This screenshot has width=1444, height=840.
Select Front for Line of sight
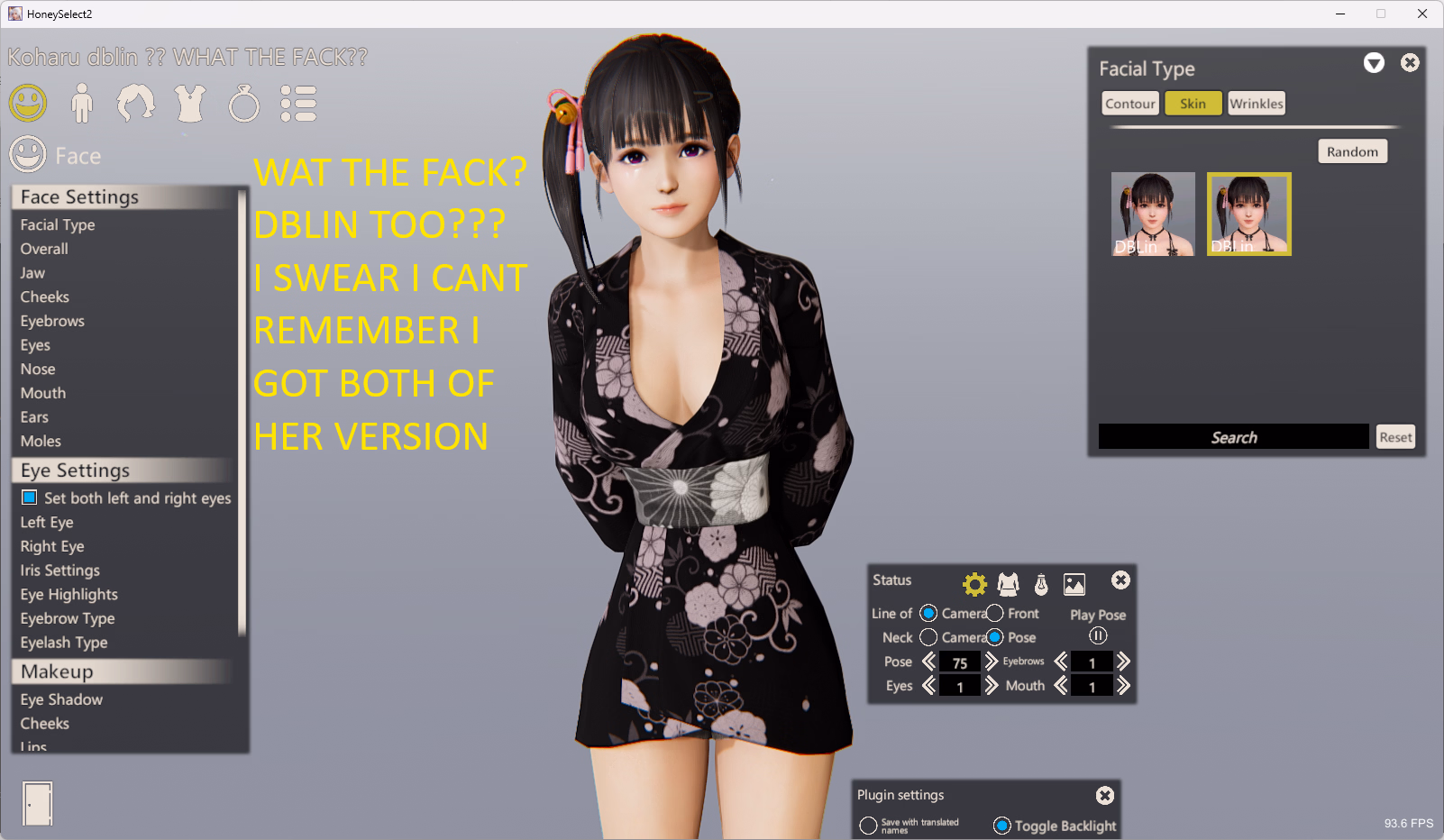click(995, 613)
